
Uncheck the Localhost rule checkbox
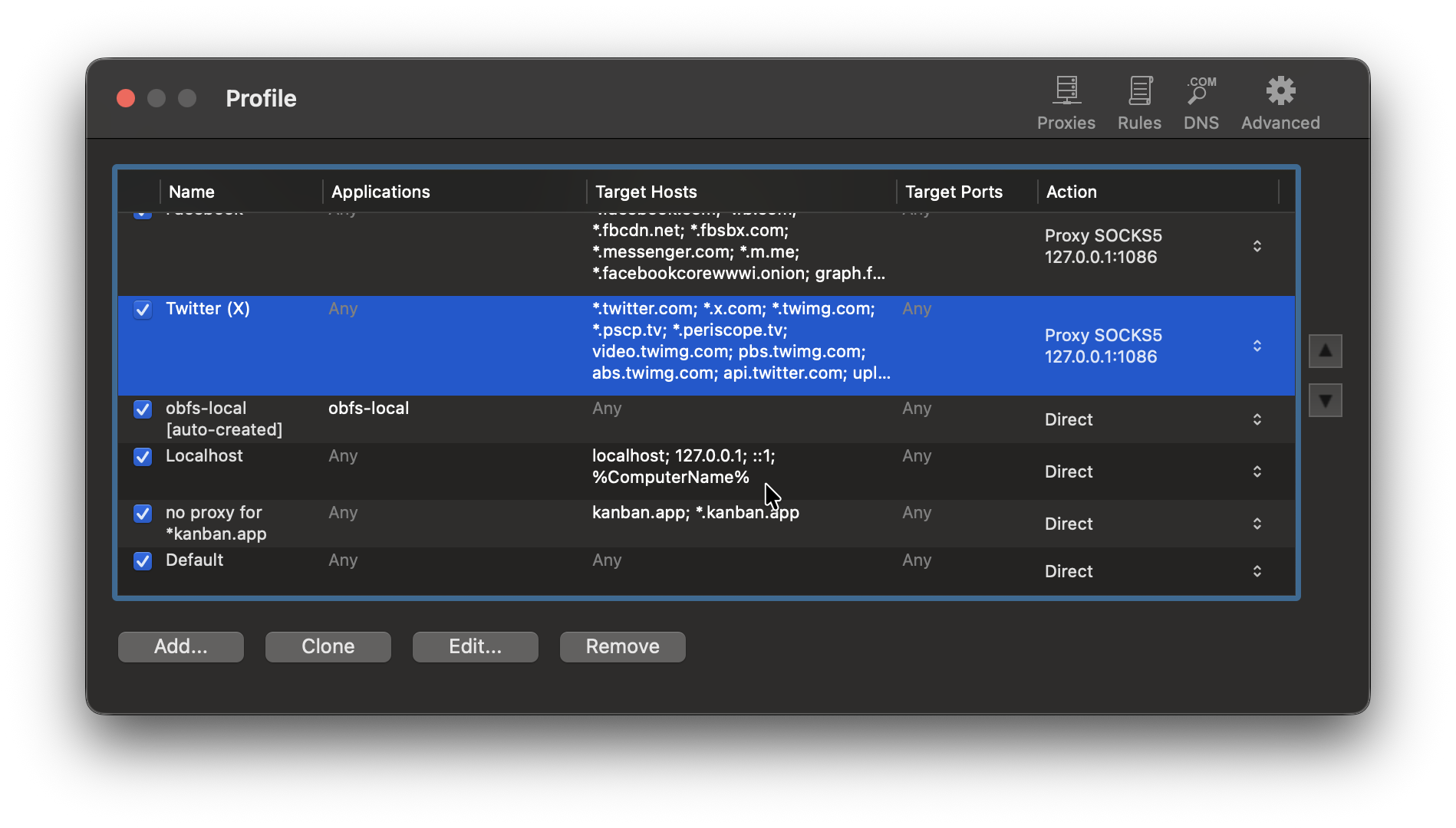click(143, 457)
